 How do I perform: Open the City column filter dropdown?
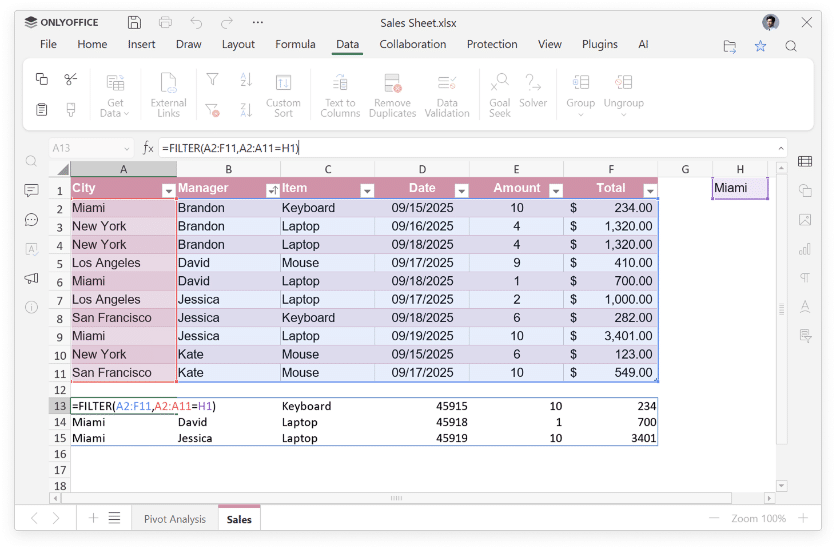tap(167, 190)
